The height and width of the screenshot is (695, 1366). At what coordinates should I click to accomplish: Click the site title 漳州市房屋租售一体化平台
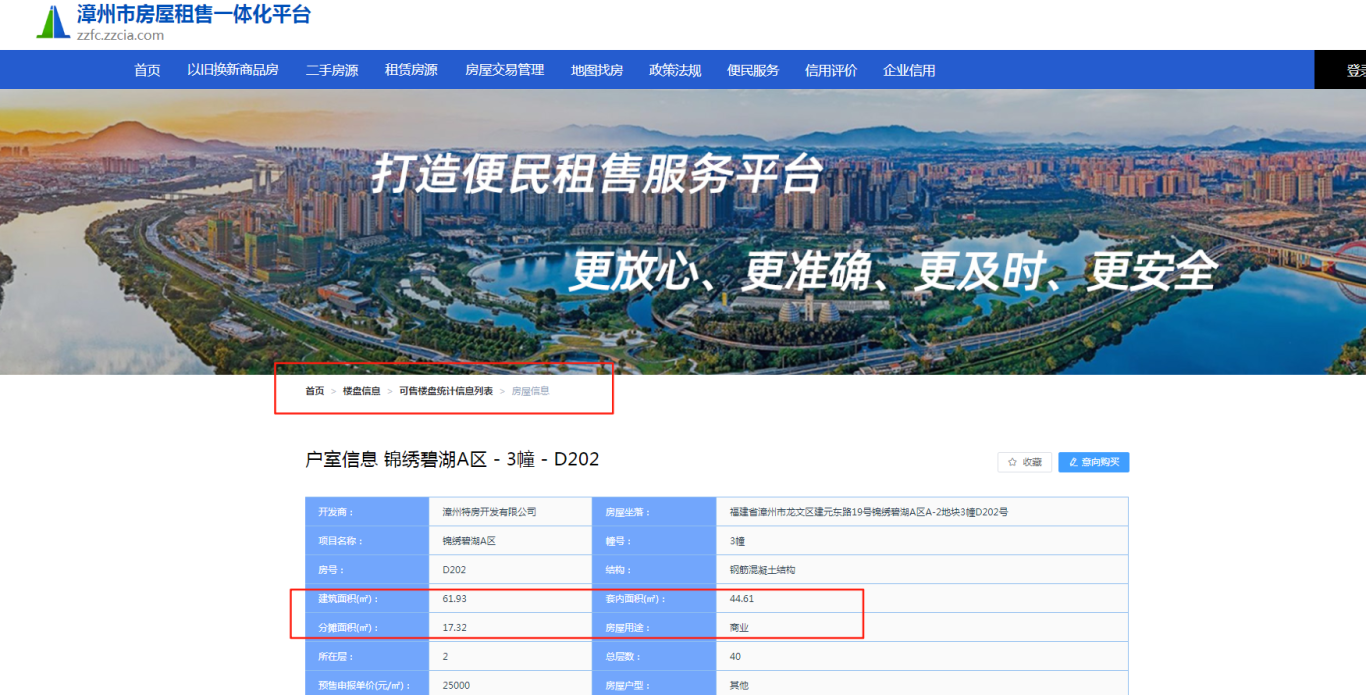tap(194, 14)
